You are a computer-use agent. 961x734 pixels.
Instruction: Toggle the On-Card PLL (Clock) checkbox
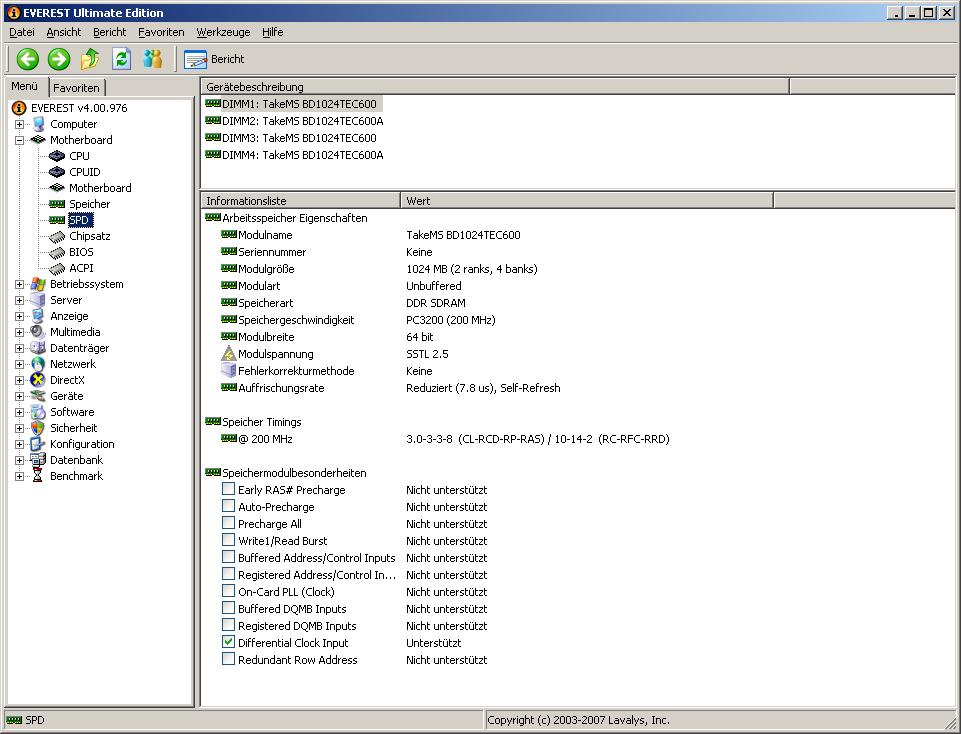(229, 591)
